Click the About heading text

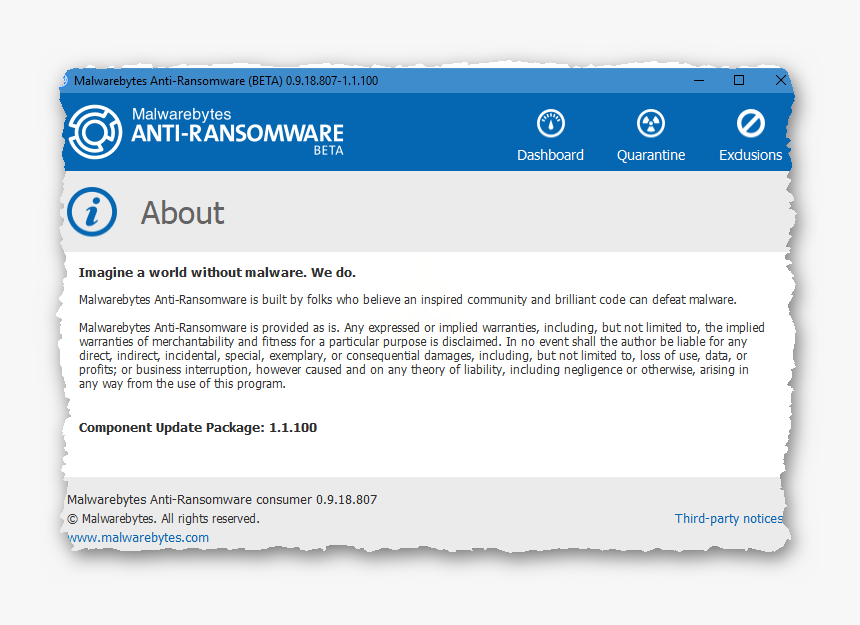pyautogui.click(x=182, y=212)
